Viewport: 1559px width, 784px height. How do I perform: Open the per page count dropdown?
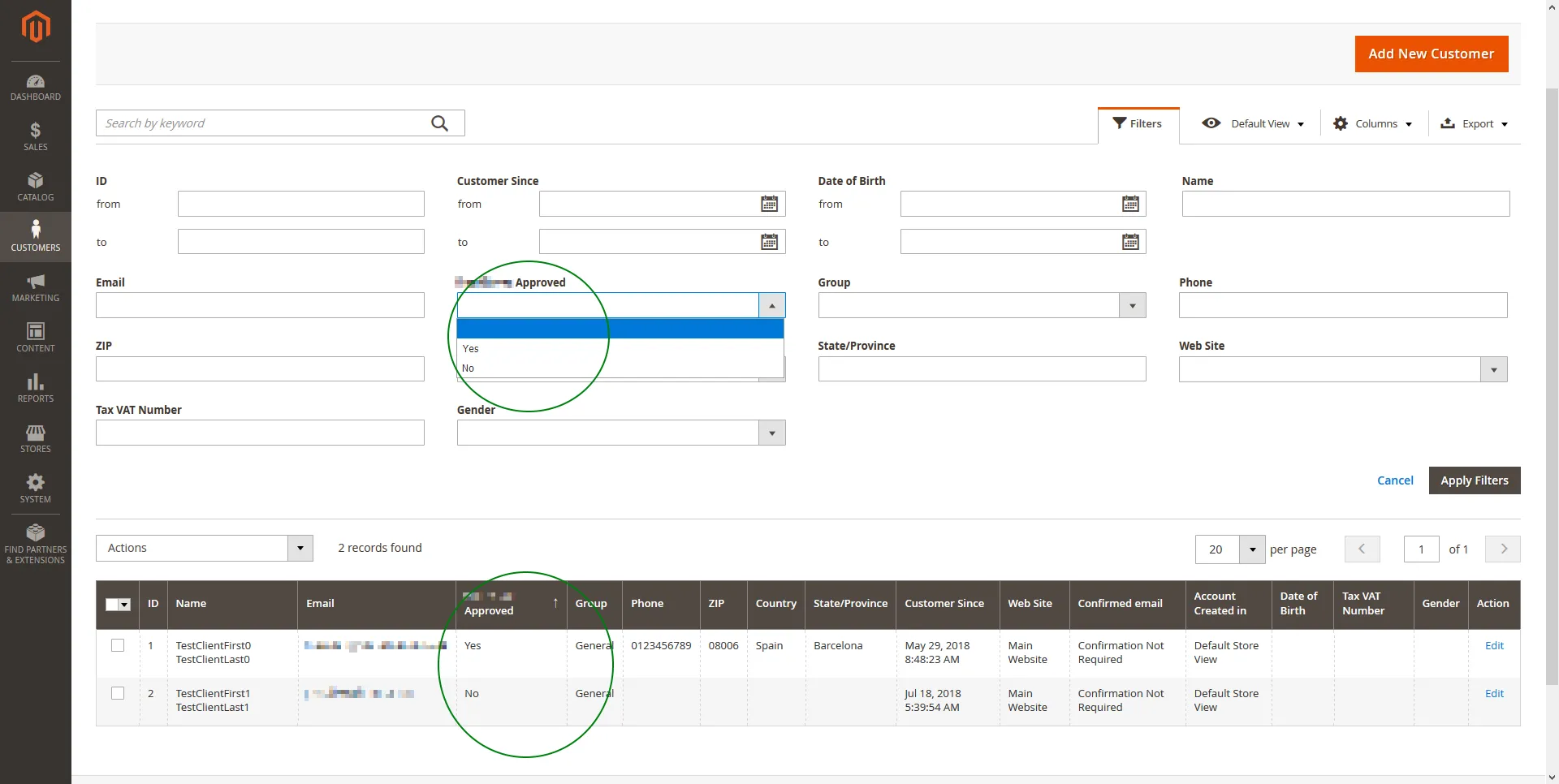1252,549
